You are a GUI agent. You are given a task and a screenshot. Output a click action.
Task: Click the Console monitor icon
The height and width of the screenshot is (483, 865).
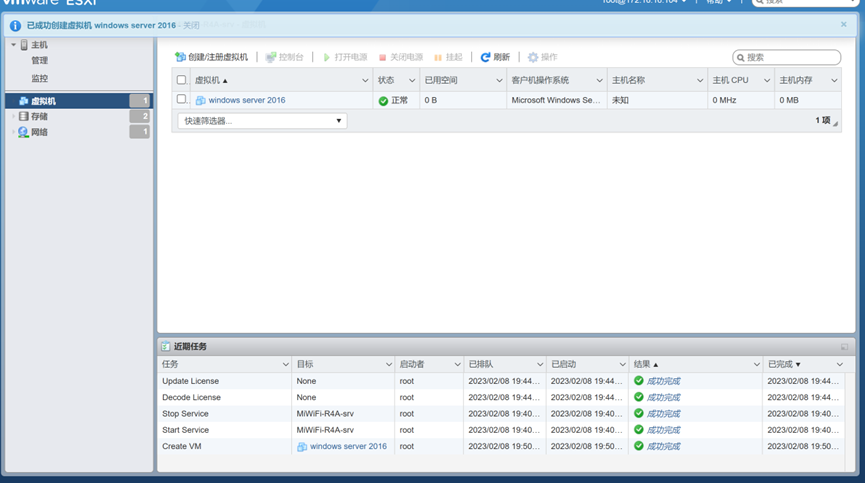coord(270,57)
